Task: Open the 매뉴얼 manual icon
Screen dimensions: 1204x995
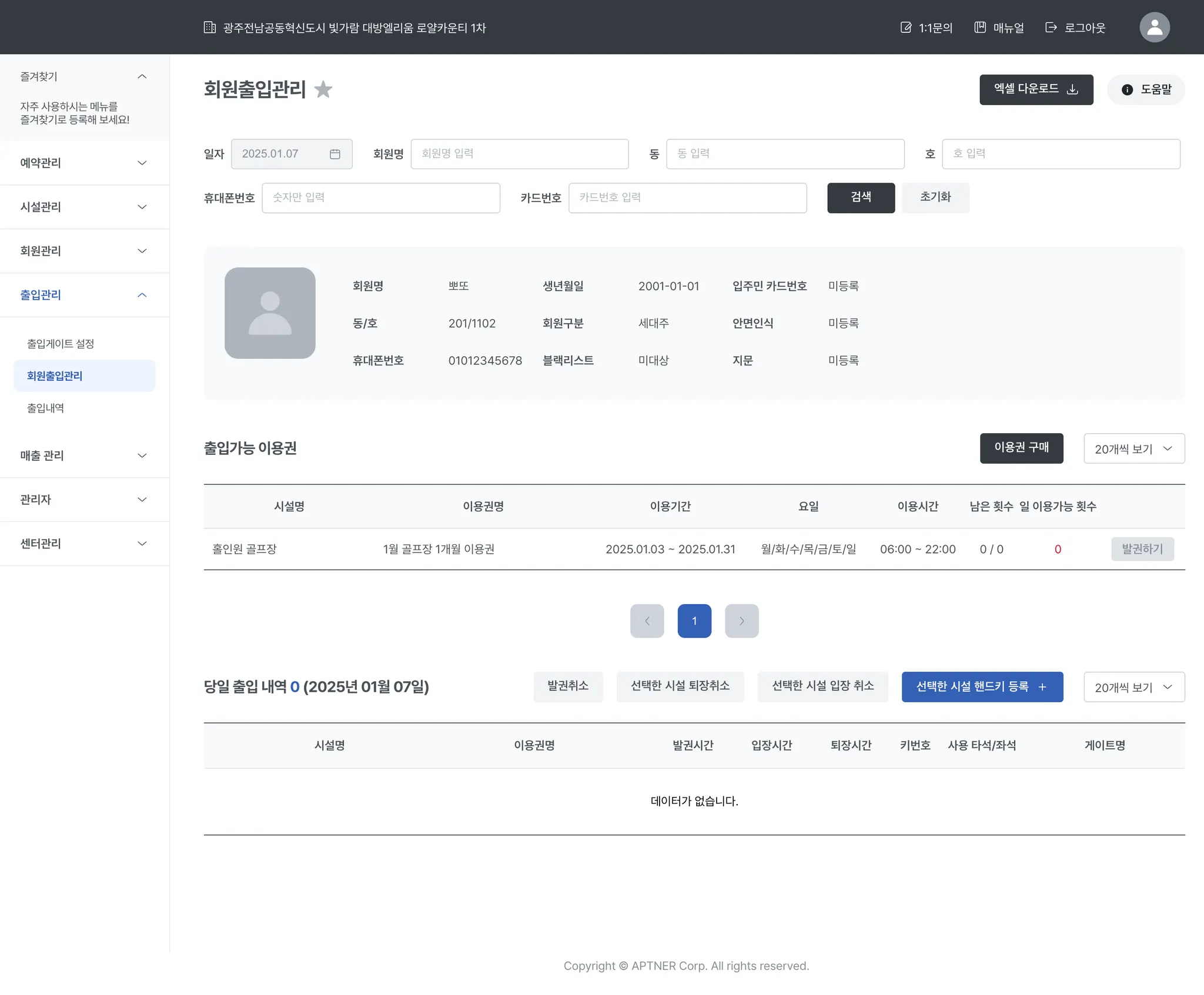Action: tap(980, 28)
